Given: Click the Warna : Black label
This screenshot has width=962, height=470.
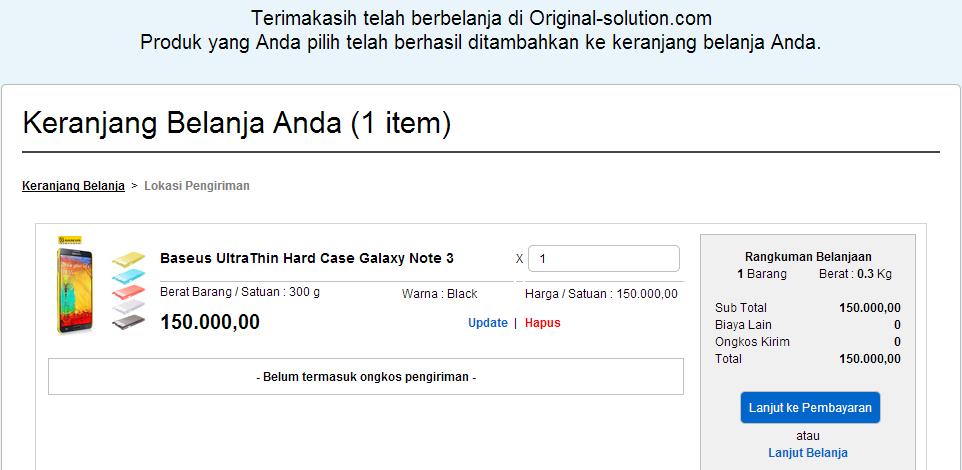Looking at the screenshot, I should click(x=439, y=294).
